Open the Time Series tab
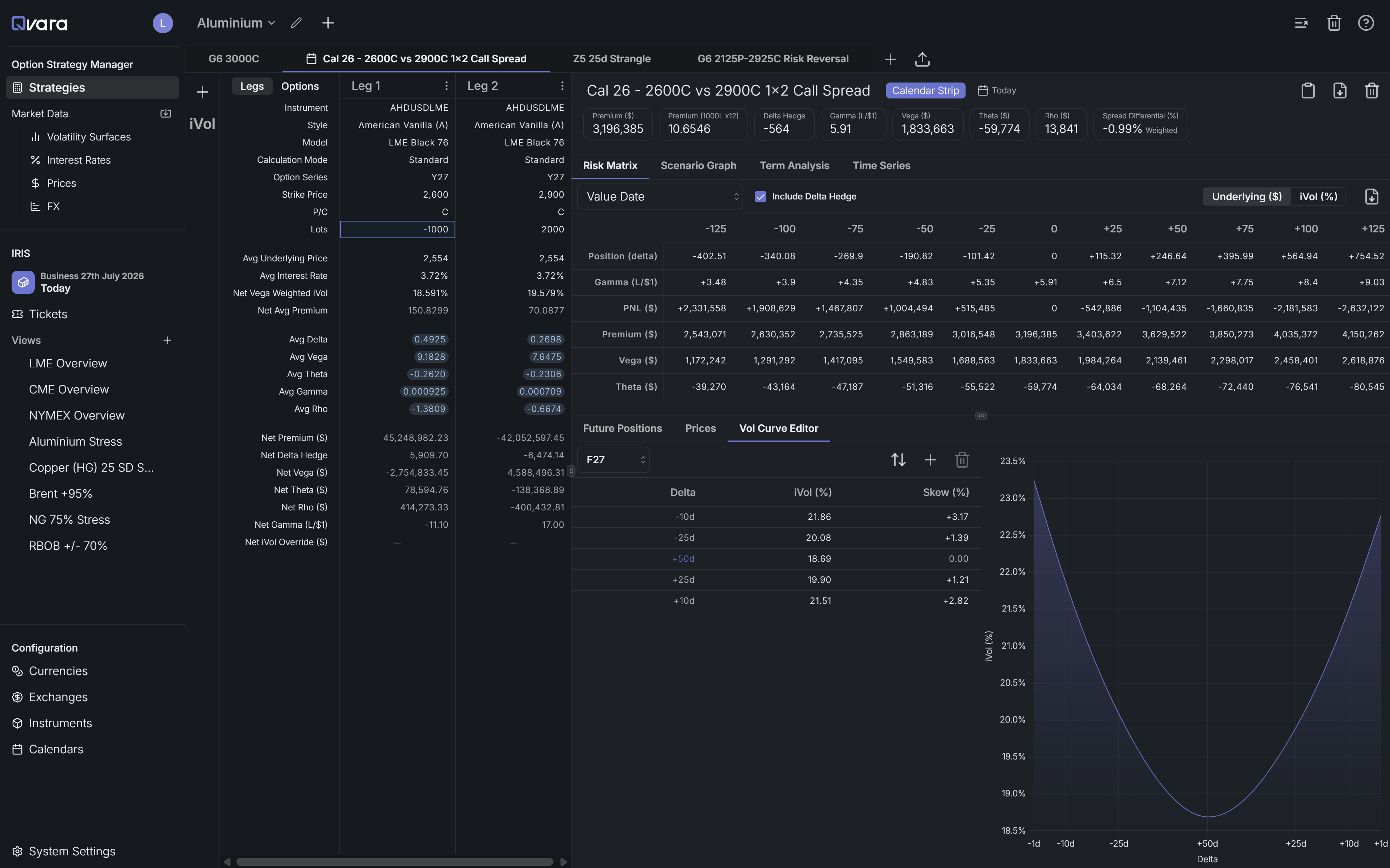The height and width of the screenshot is (868, 1390). tap(881, 166)
